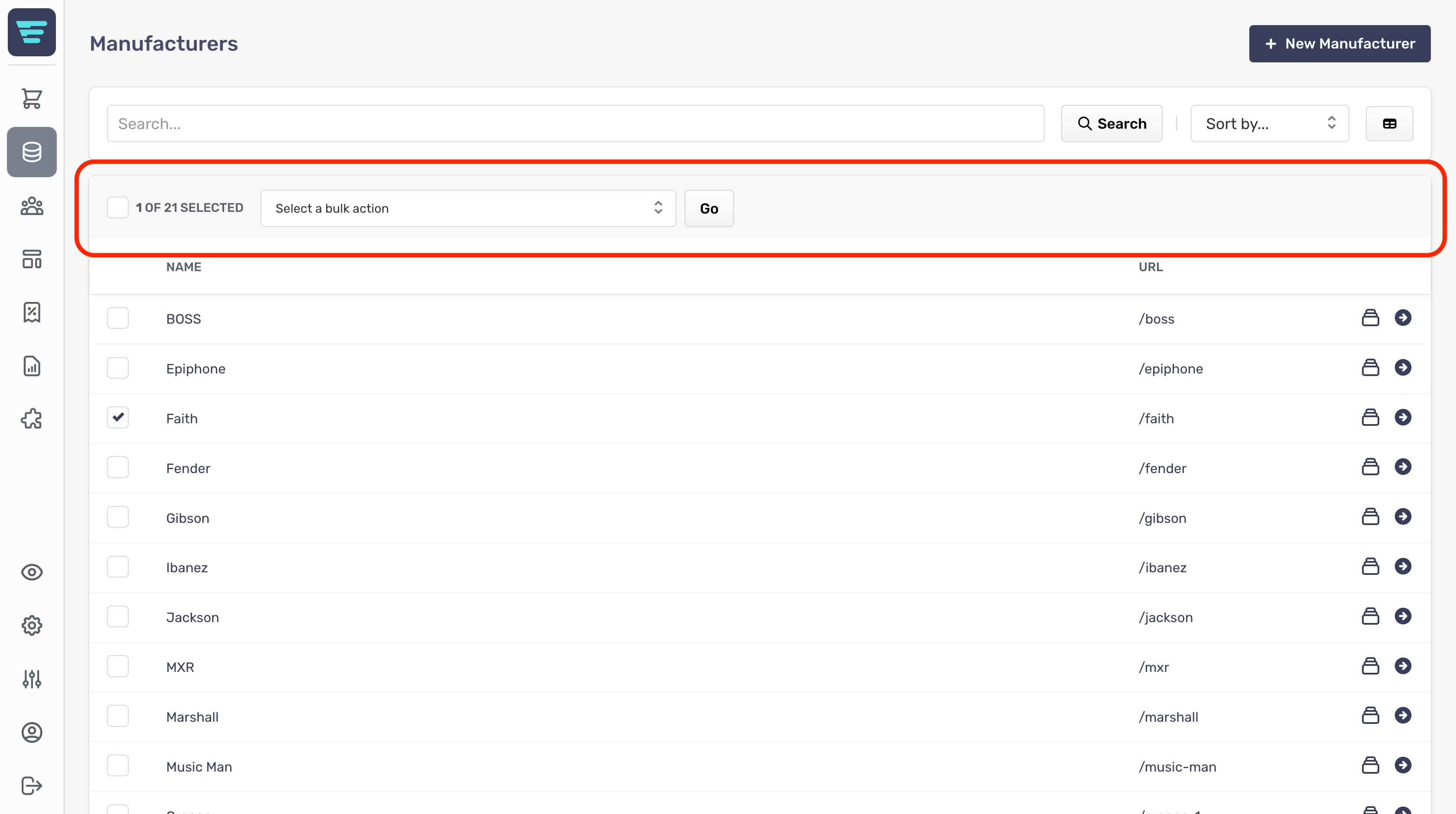Open products box icon for Fender
This screenshot has height=814, width=1456.
click(1370, 467)
